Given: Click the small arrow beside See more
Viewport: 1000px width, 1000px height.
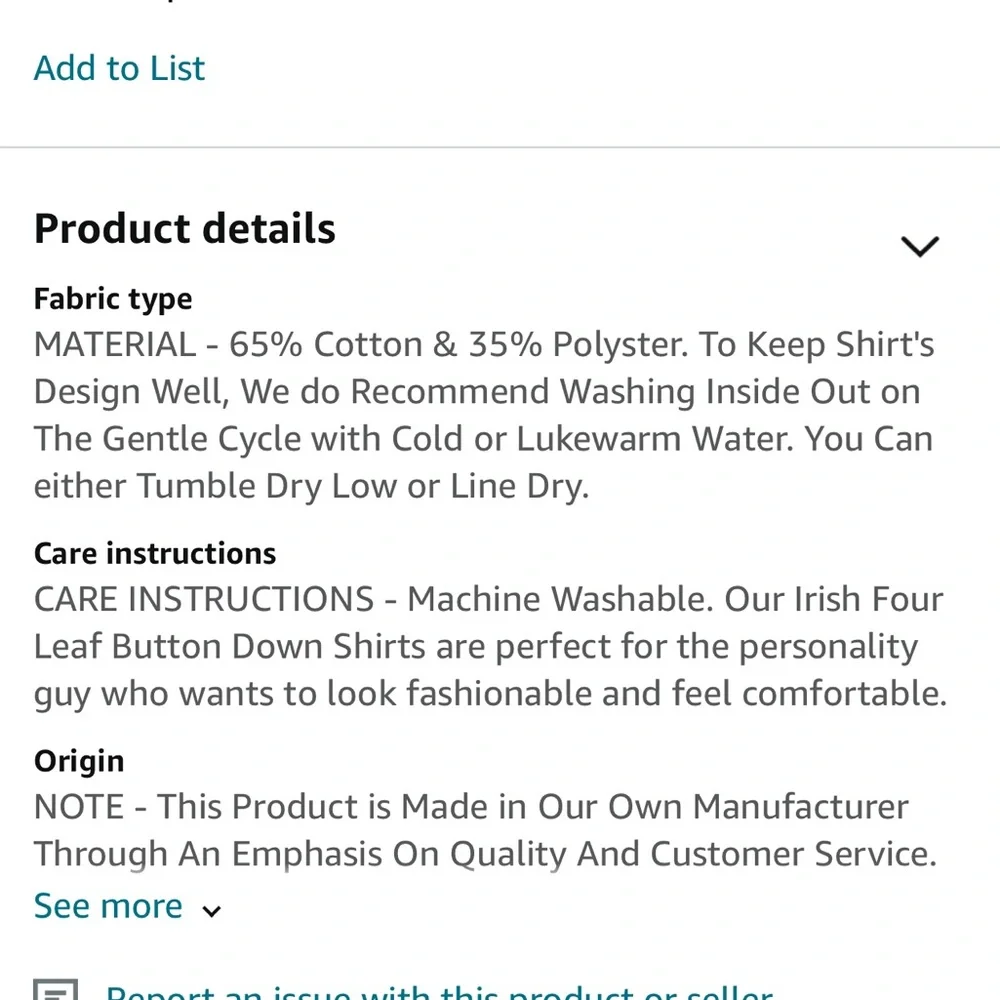Looking at the screenshot, I should coord(211,910).
